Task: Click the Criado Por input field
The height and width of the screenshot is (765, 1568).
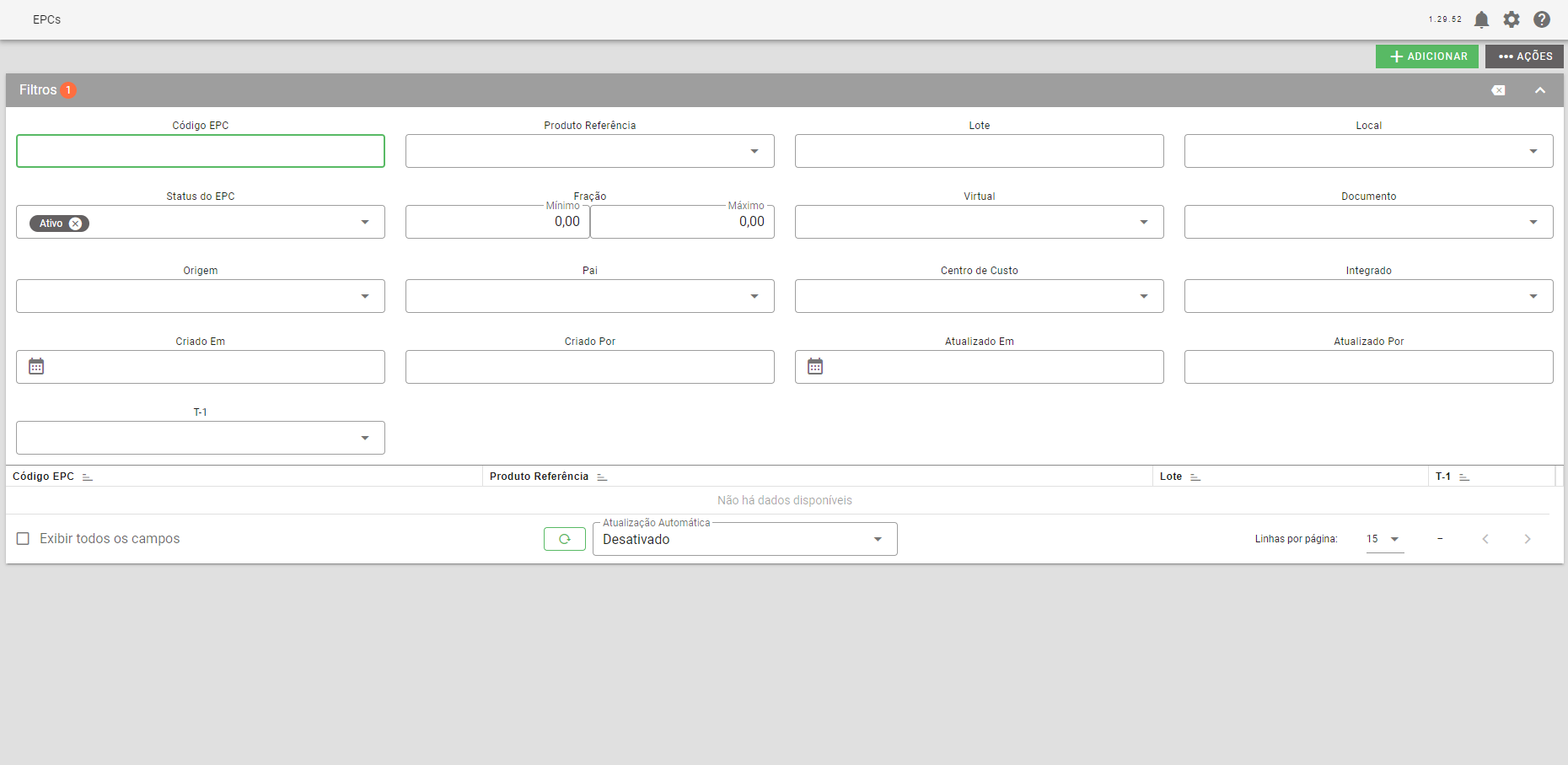Action: pos(590,367)
